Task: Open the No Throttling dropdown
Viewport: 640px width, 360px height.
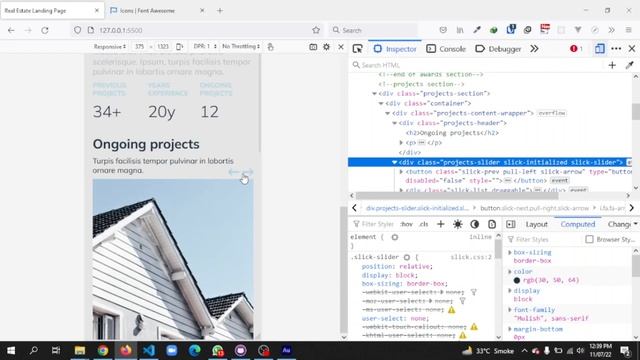Action: tap(241, 47)
